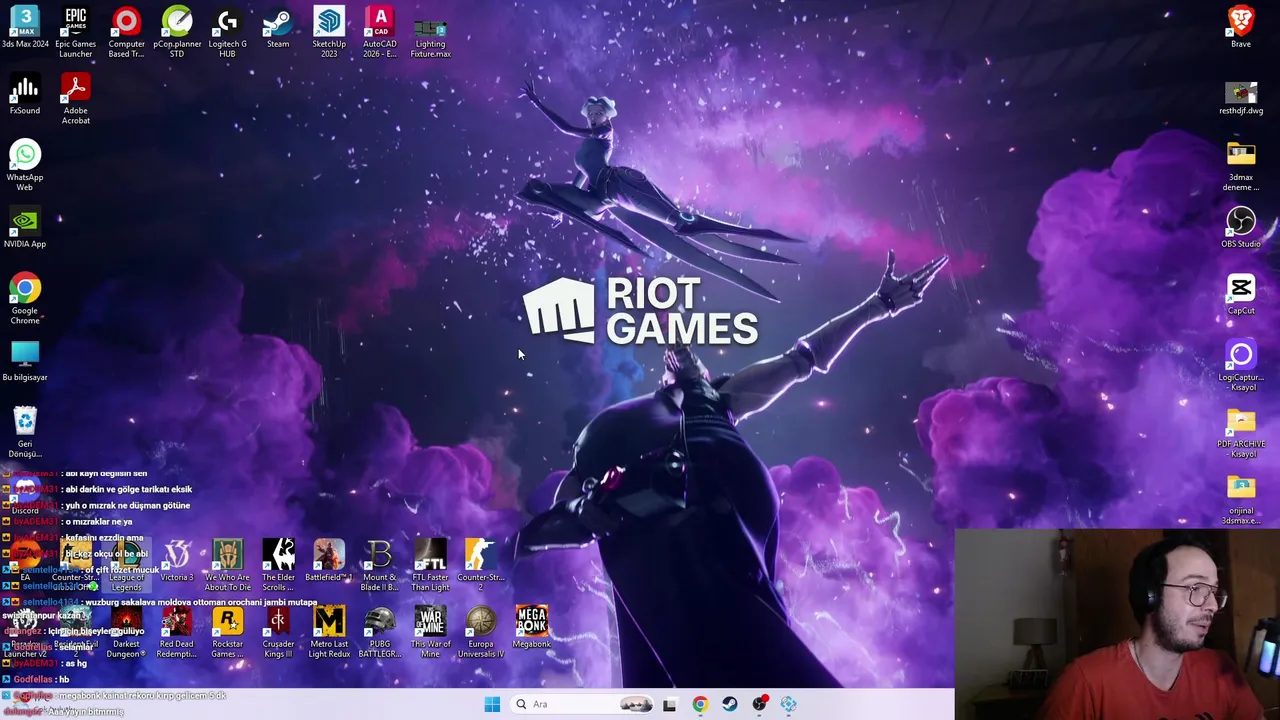Open the PDF ARCHIVE Kısayol folder
This screenshot has width=1280, height=720.
coord(1241,431)
